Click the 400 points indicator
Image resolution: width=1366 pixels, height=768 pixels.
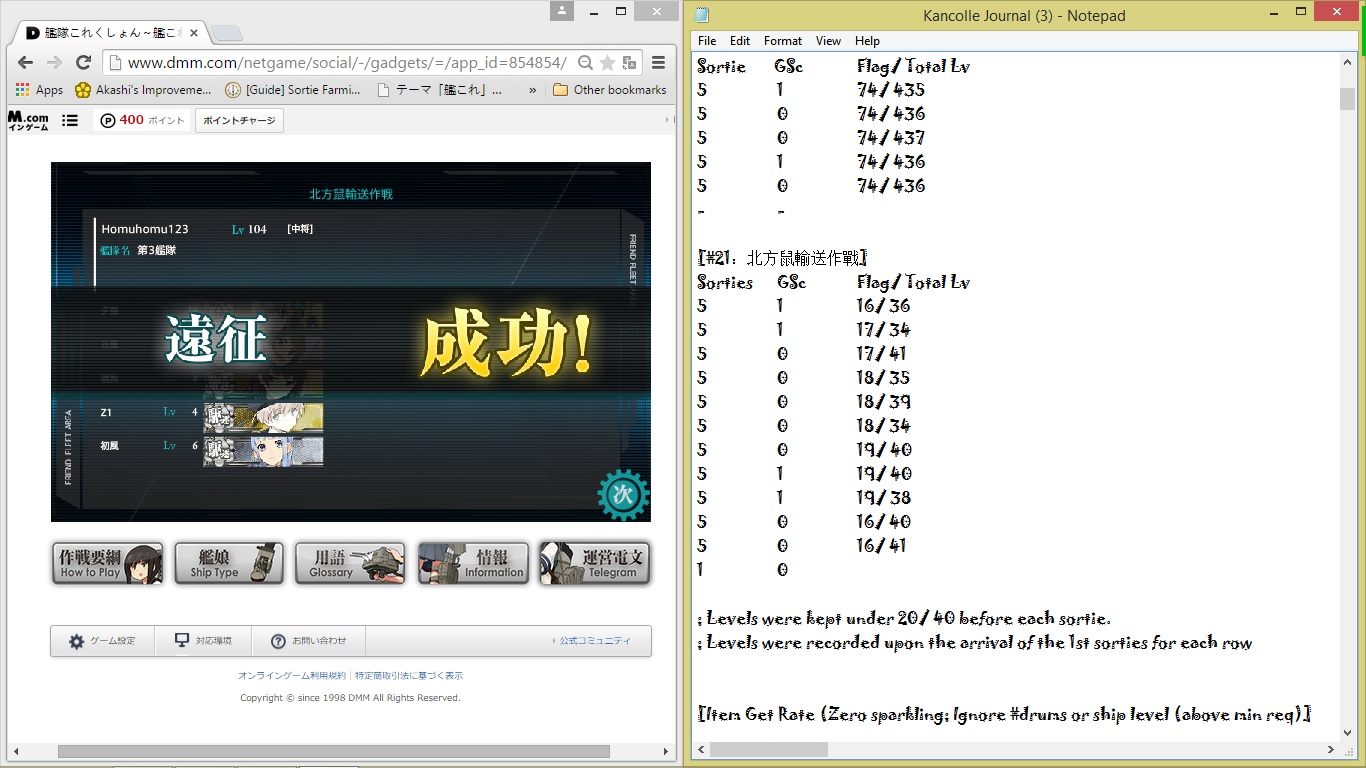[x=142, y=120]
